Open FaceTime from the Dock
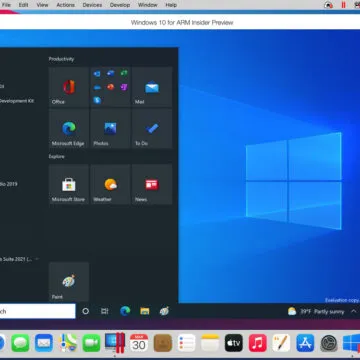The height and width of the screenshot is (360, 360). [x=91, y=343]
